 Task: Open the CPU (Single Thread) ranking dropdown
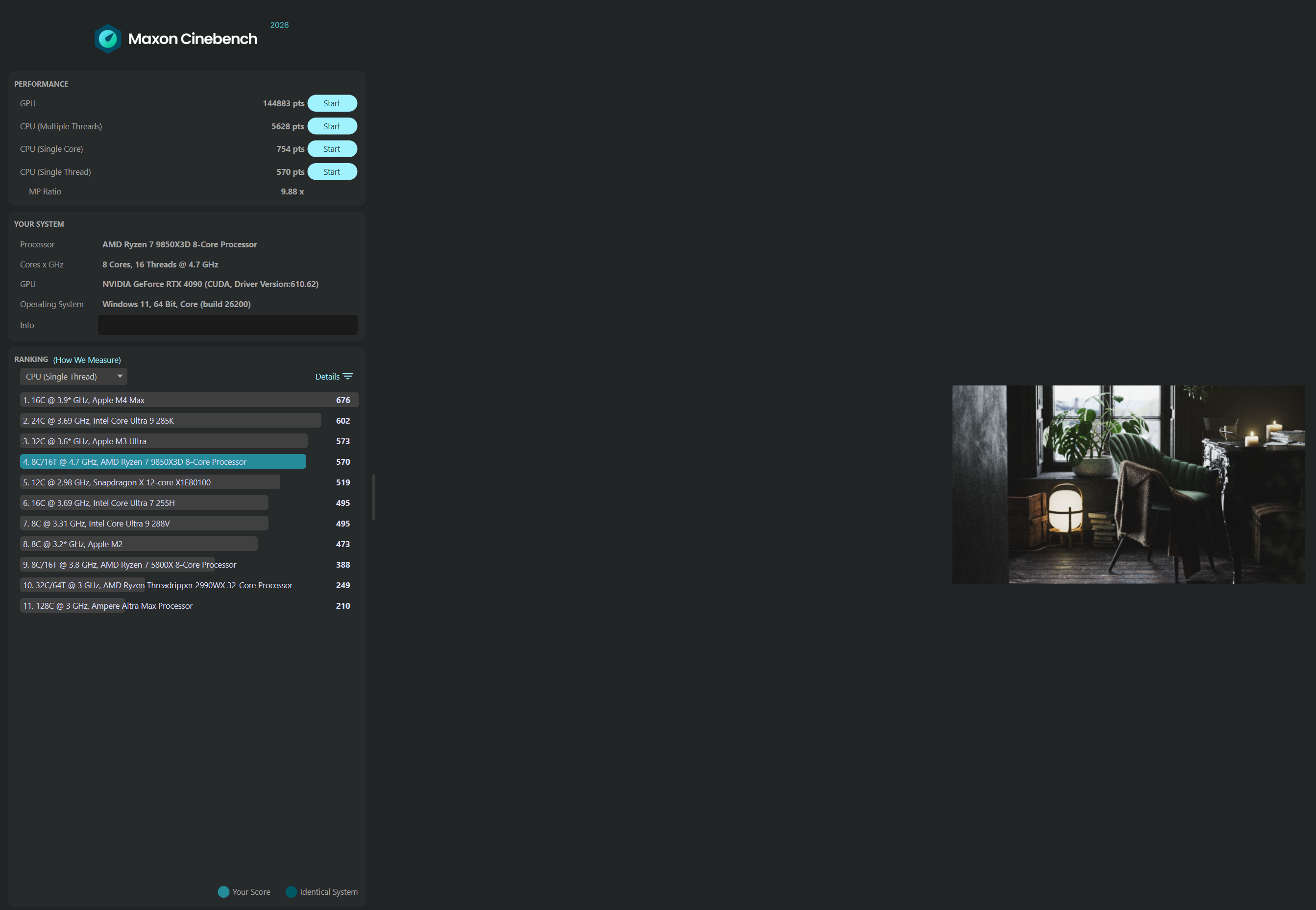tap(73, 376)
